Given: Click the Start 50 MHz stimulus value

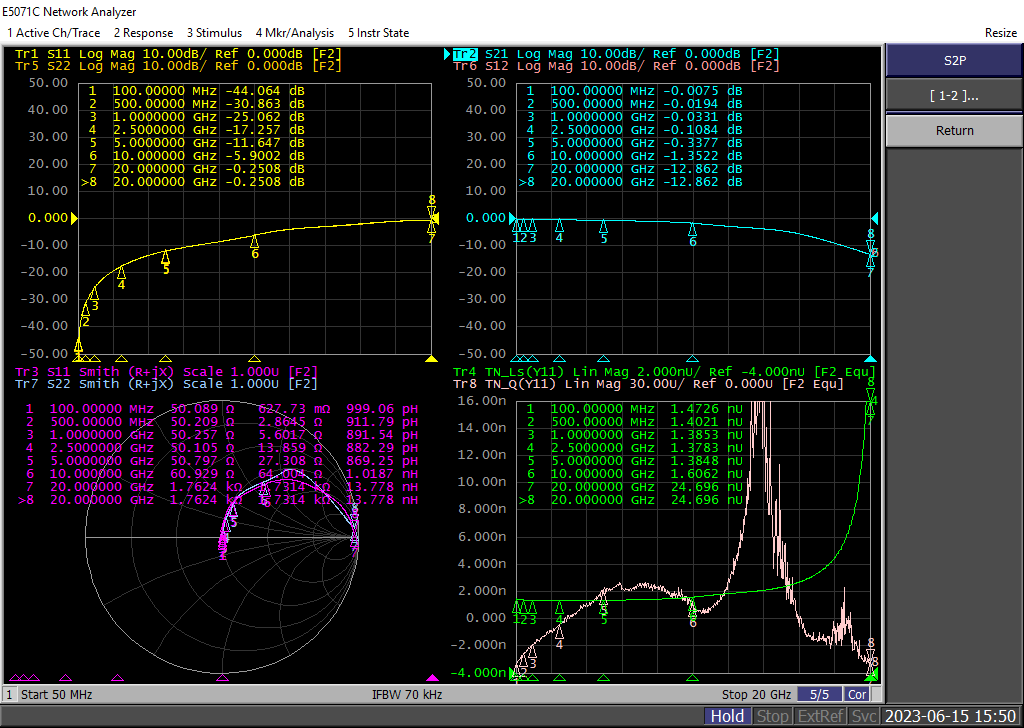Looking at the screenshot, I should point(57,695).
